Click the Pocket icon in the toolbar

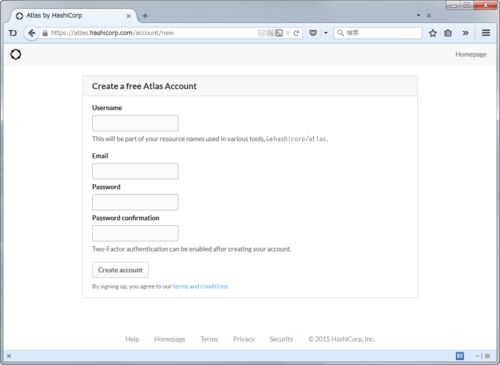tap(313, 33)
